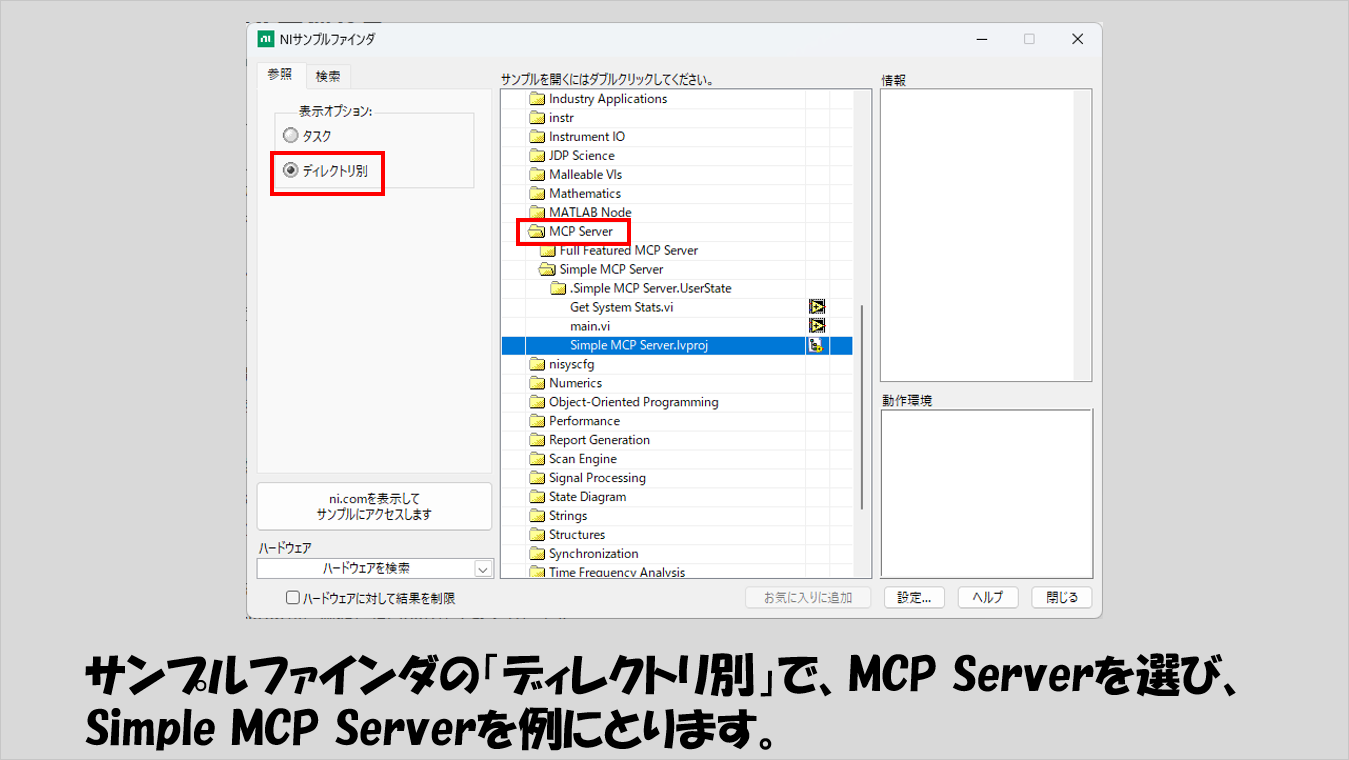Viewport: 1349px width, 760px height.
Task: Select the ディレクトリ別 radio button
Action: [291, 171]
